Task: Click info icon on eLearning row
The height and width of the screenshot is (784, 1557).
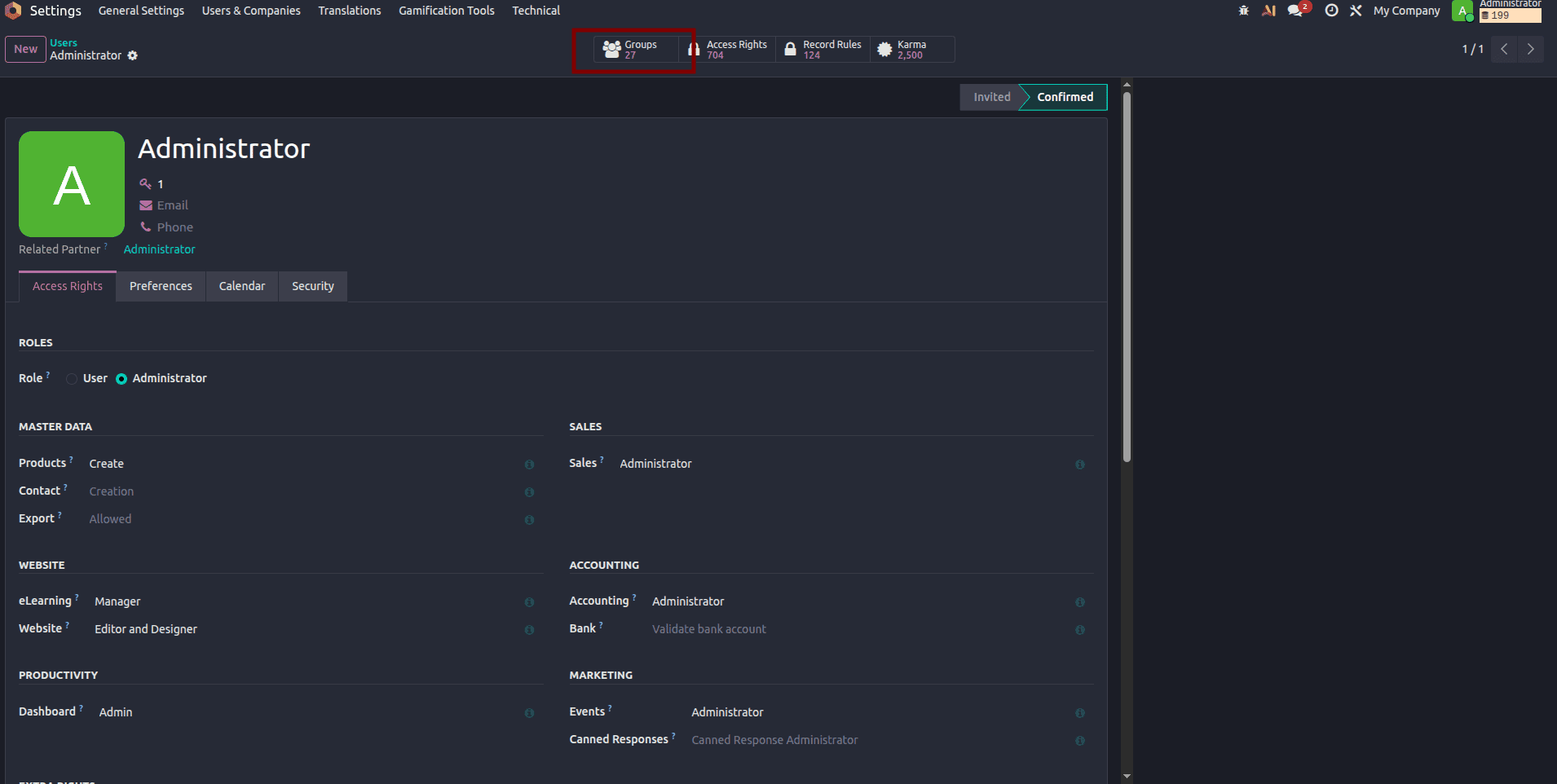Action: (x=529, y=602)
